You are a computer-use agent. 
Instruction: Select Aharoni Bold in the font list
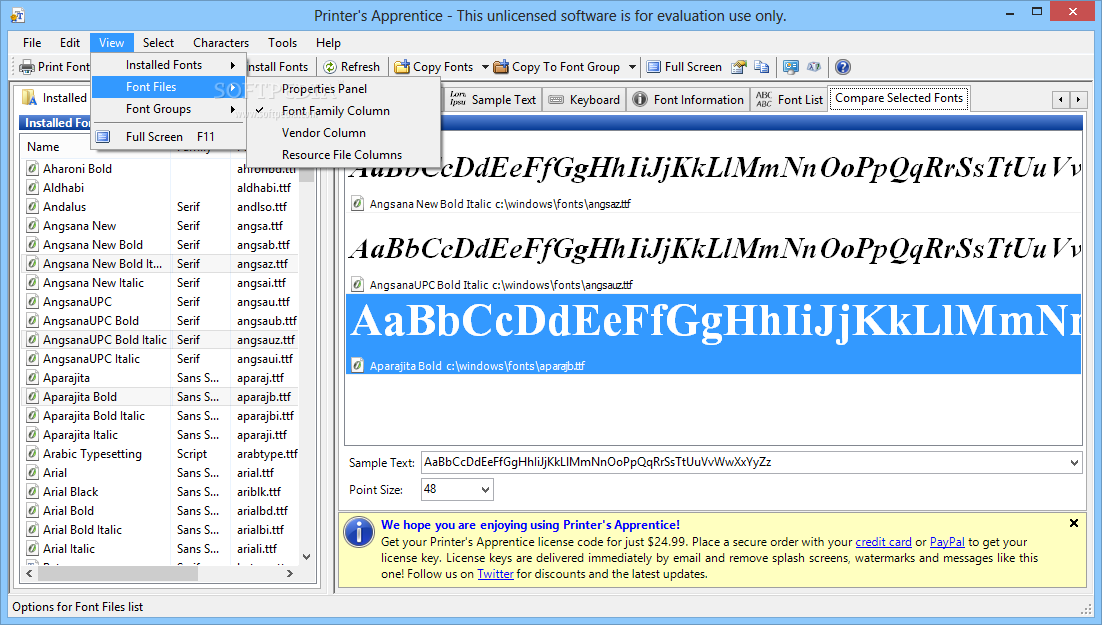click(77, 169)
